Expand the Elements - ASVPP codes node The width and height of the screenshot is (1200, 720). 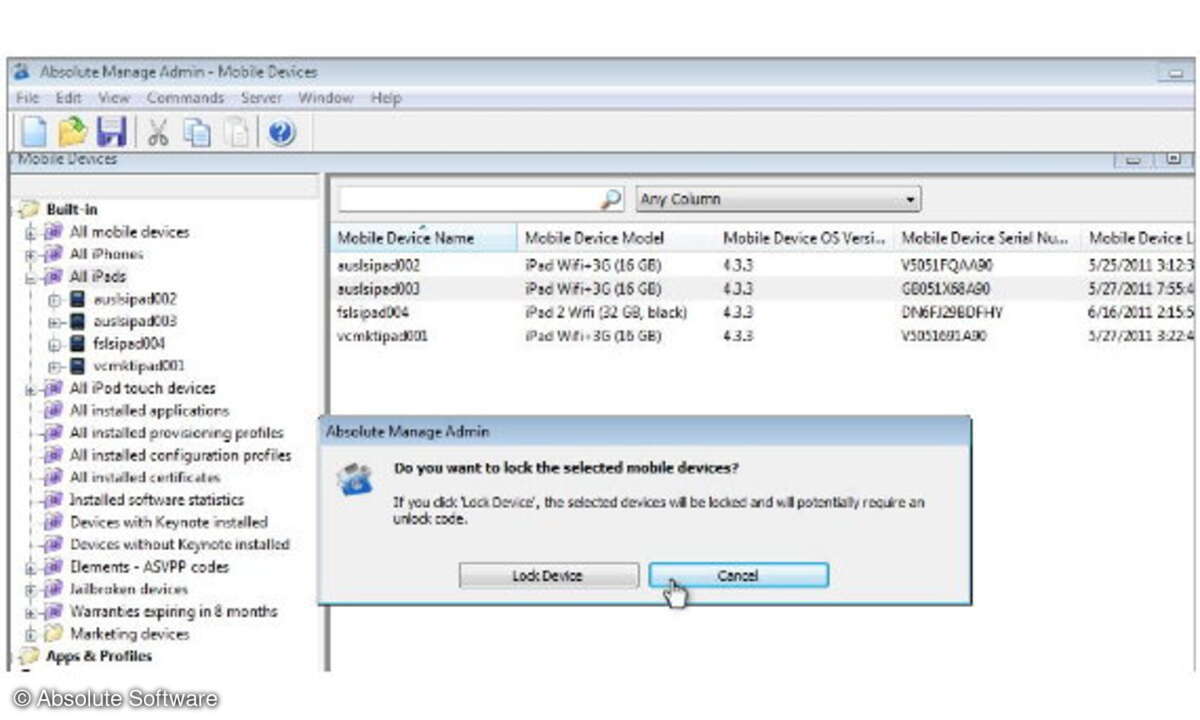[x=31, y=567]
